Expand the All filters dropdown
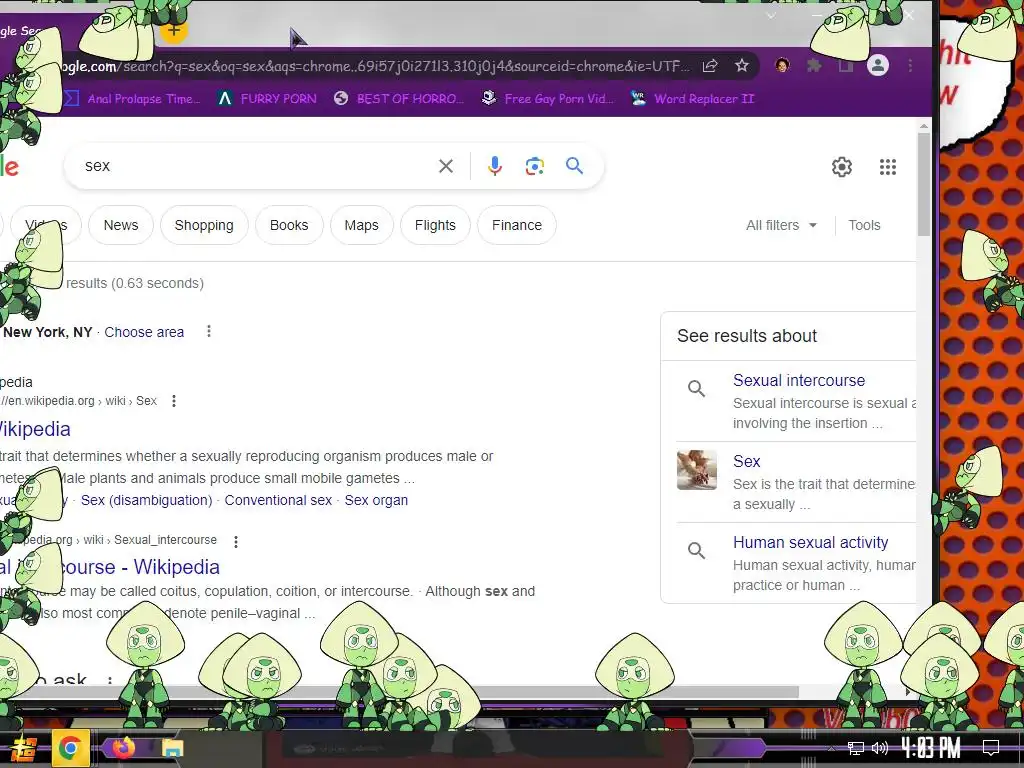The height and width of the screenshot is (768, 1024). [781, 225]
